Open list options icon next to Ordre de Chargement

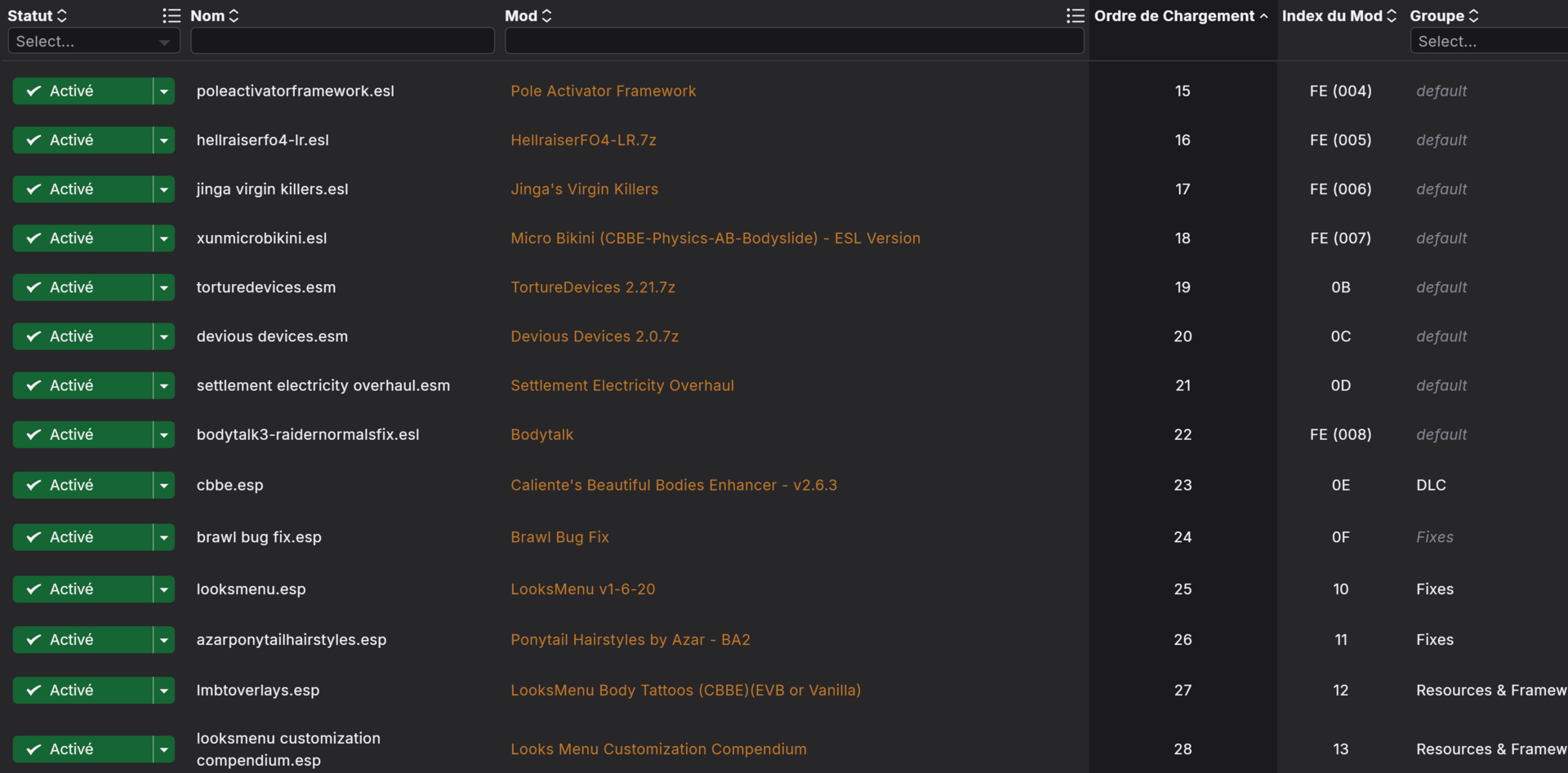tap(1075, 16)
